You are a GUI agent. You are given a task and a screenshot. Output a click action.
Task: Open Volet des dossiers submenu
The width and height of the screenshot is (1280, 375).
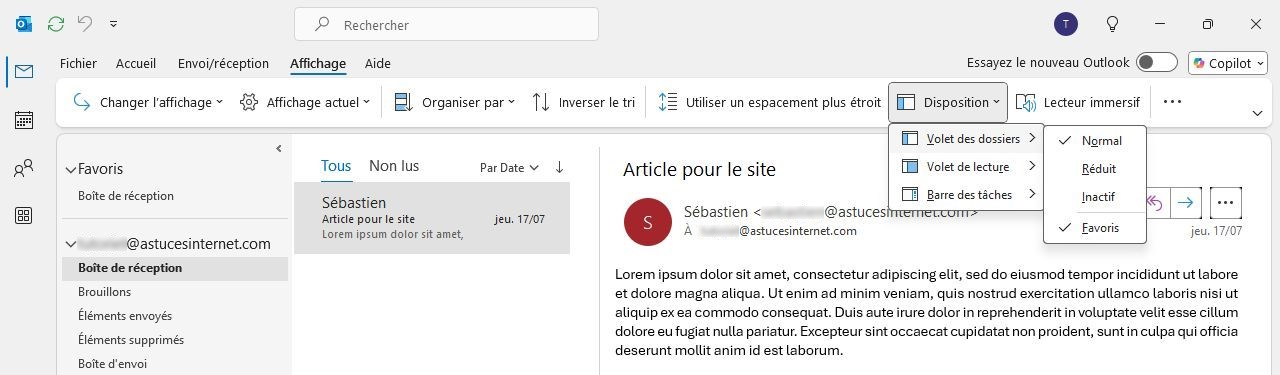click(967, 139)
